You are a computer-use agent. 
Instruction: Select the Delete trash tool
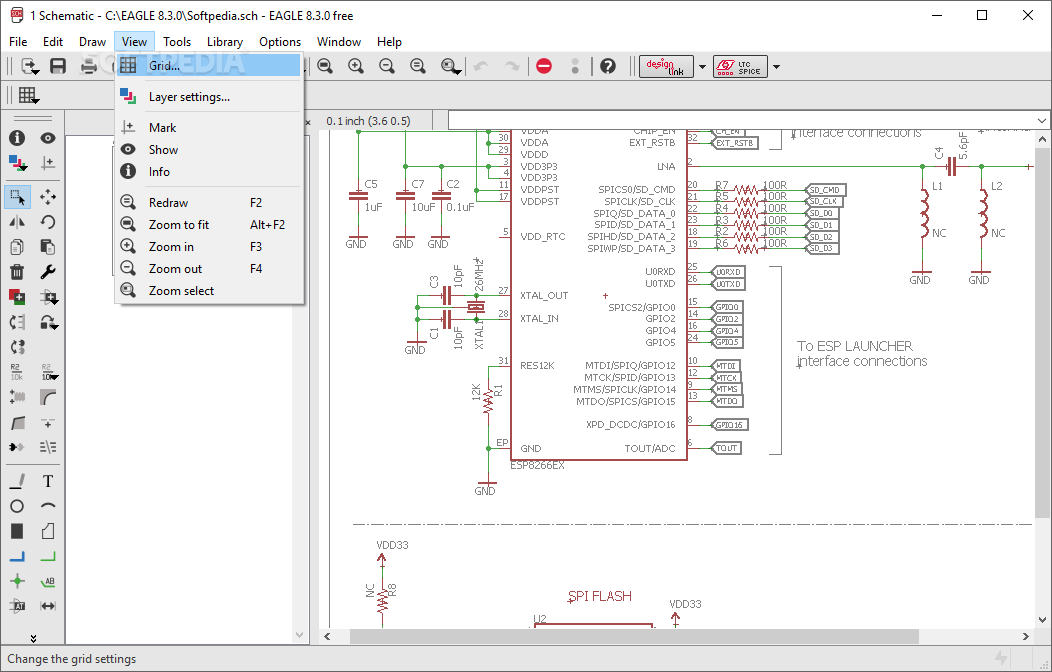pos(17,272)
